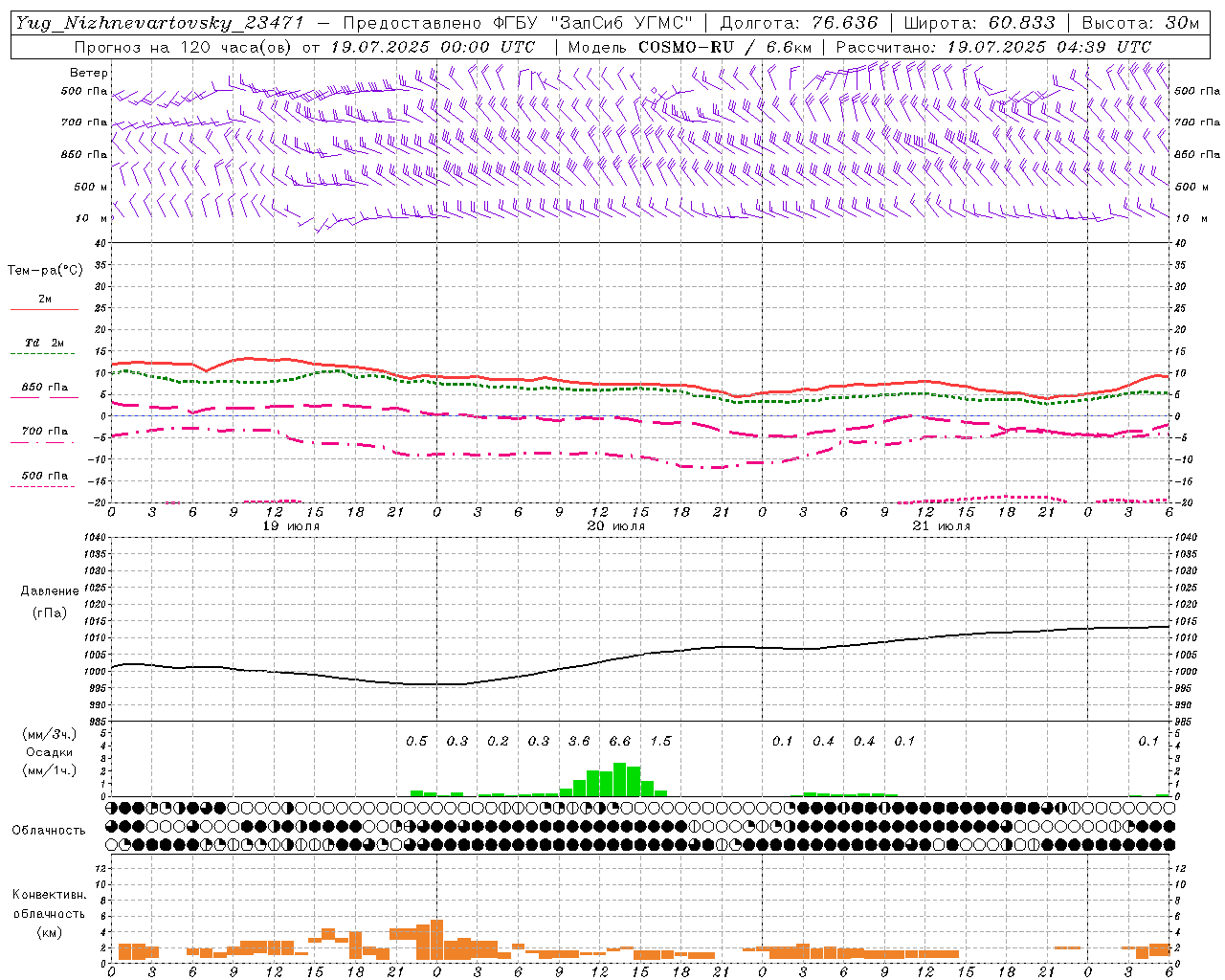Click the 'Тем-ра(°C)' temperature label
Image resolution: width=1225 pixels, height=980 pixels.
click(45, 271)
